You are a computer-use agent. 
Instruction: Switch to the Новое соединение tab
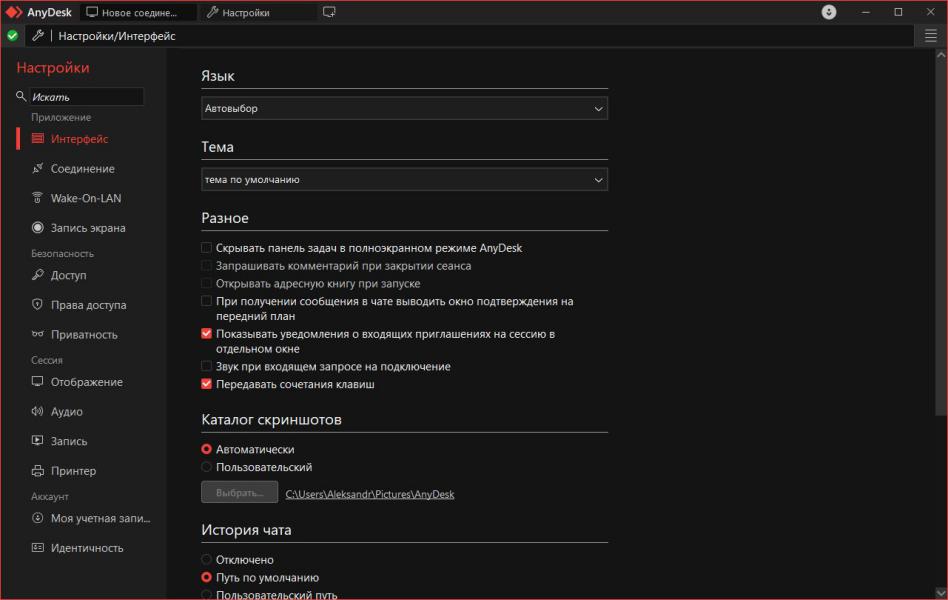(138, 13)
